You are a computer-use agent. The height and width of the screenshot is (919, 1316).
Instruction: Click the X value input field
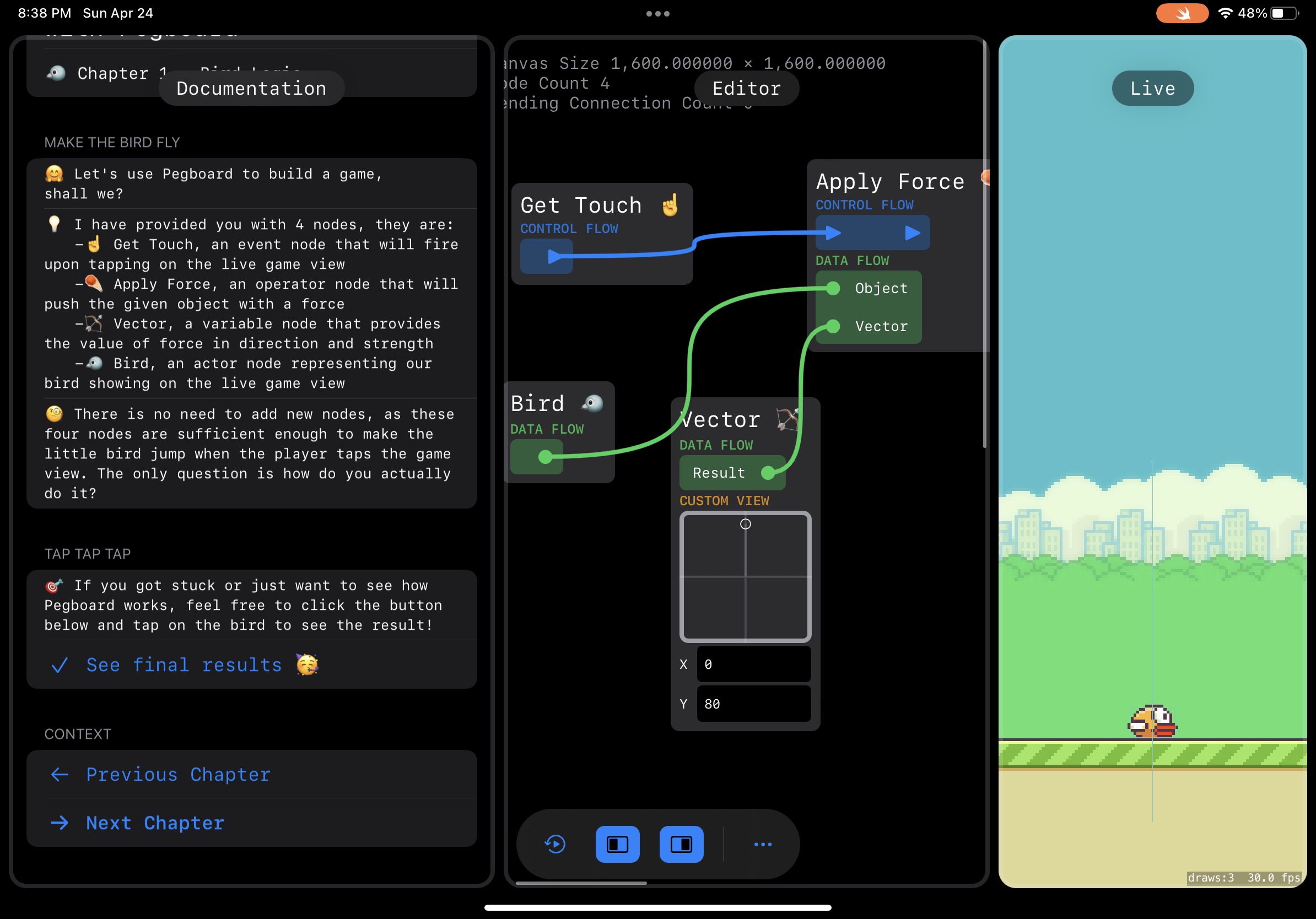click(753, 664)
